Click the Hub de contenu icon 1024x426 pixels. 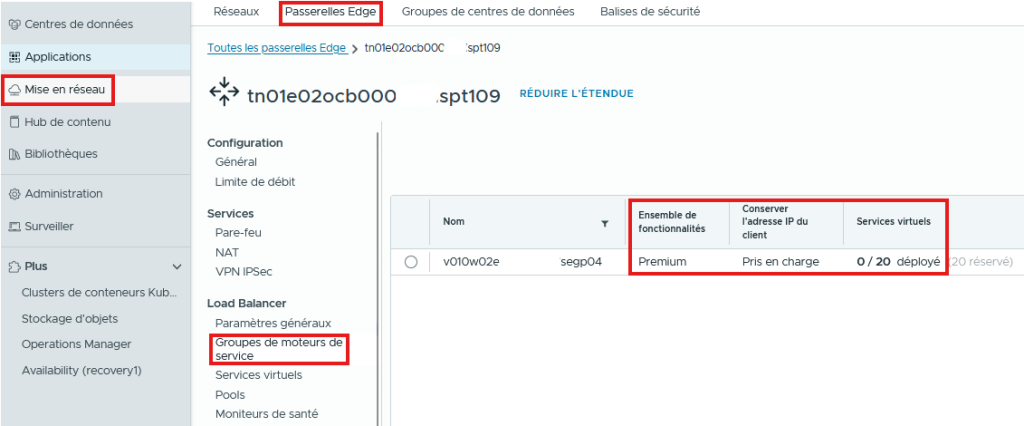pyautogui.click(x=14, y=122)
